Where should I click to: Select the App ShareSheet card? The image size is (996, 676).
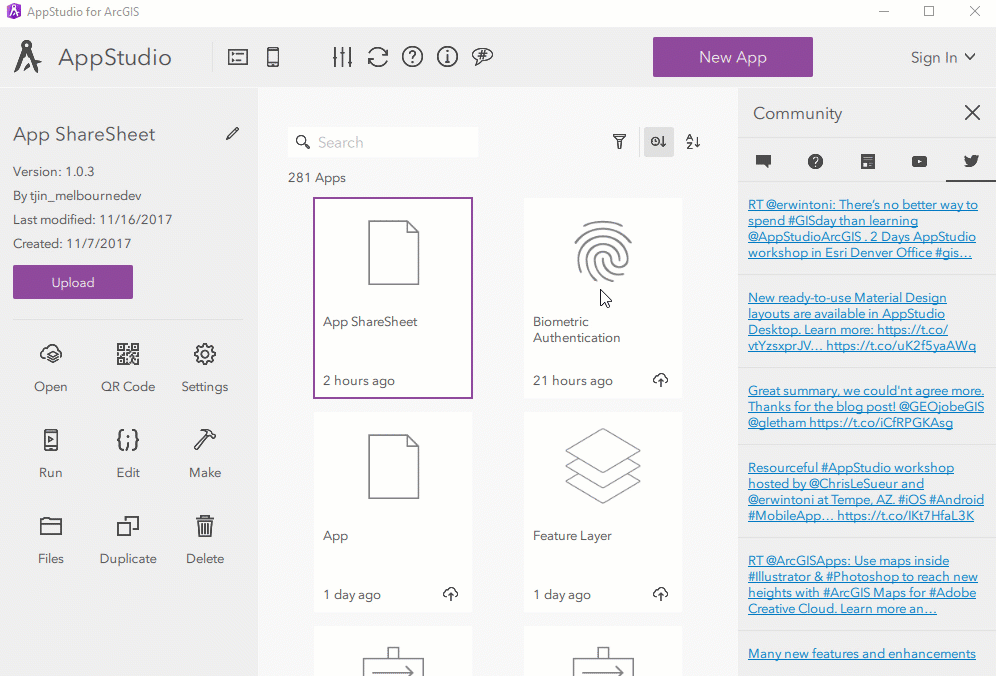[393, 298]
